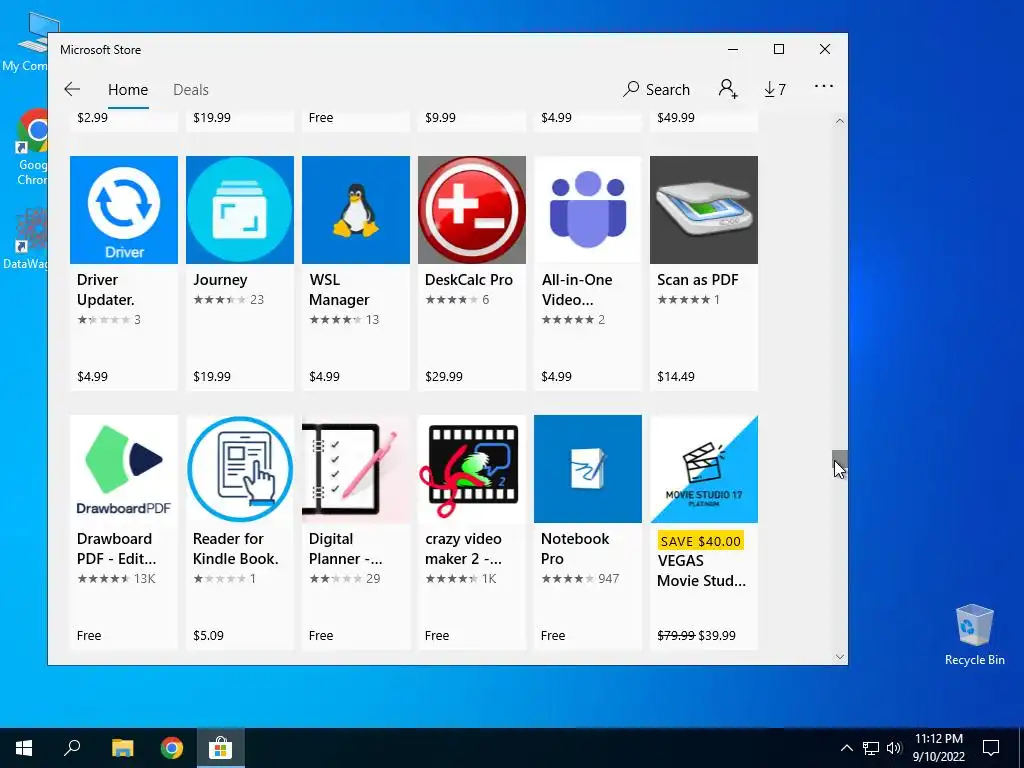Maximize the Microsoft Store window
This screenshot has height=768, width=1024.
(x=778, y=49)
